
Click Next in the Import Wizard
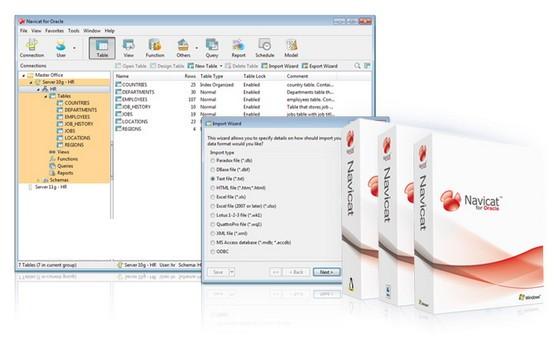tap(326, 272)
